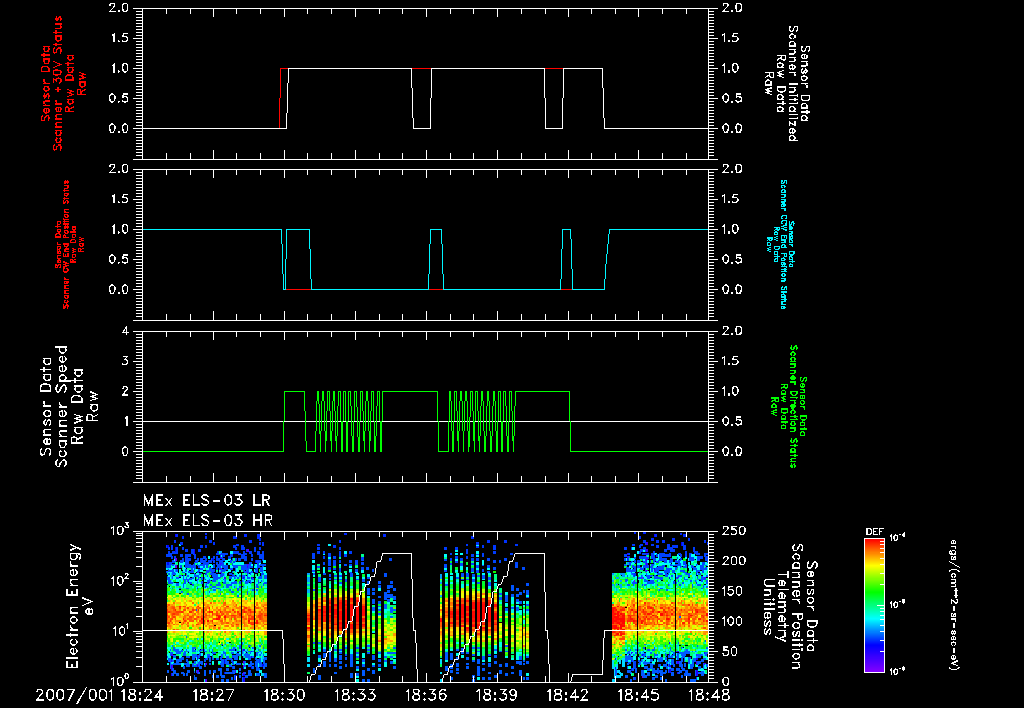
Task: Click the 150 scanner position tick label
Action: click(x=733, y=591)
